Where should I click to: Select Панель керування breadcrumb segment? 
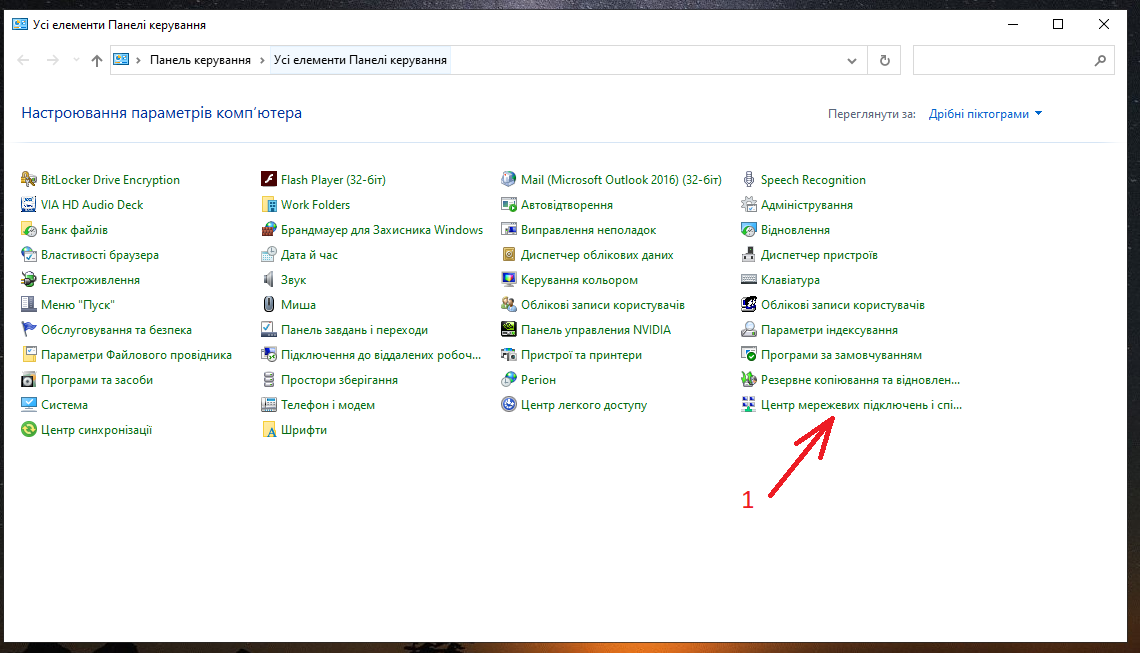[200, 61]
